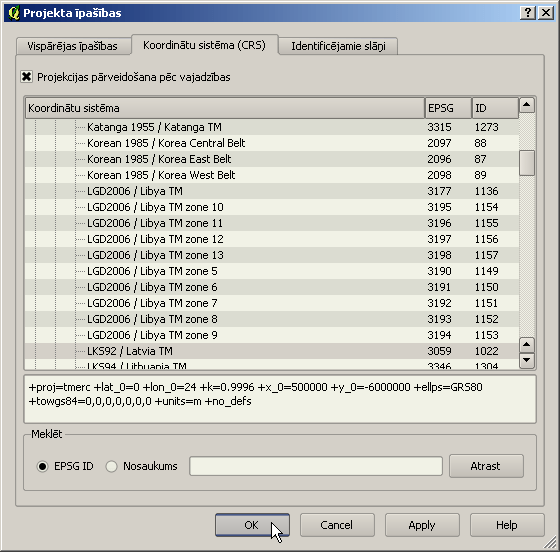This screenshot has height=552, width=560.
Task: Select LKS92 / Latvia TM entry
Action: coord(271,351)
